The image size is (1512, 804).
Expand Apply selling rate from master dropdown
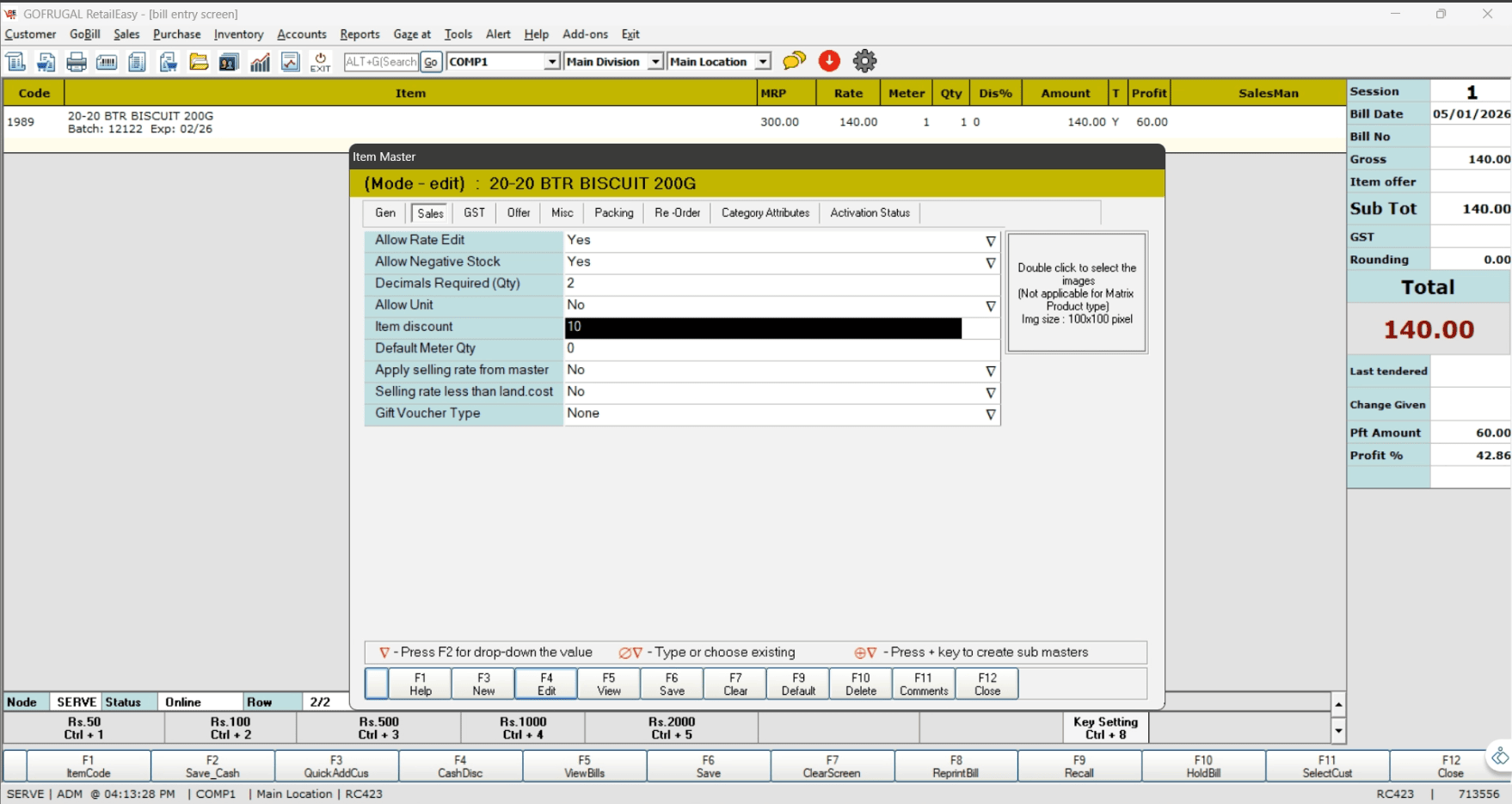point(991,371)
